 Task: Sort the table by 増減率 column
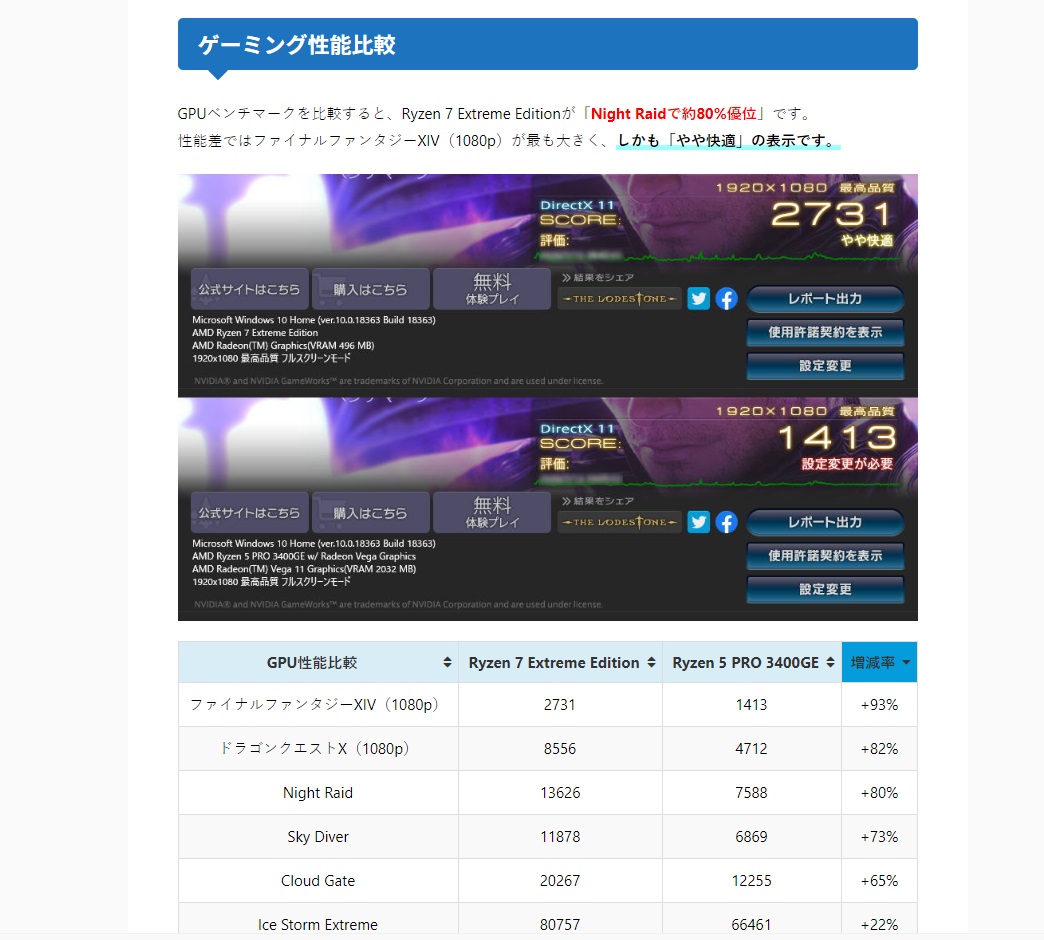pyautogui.click(x=880, y=662)
